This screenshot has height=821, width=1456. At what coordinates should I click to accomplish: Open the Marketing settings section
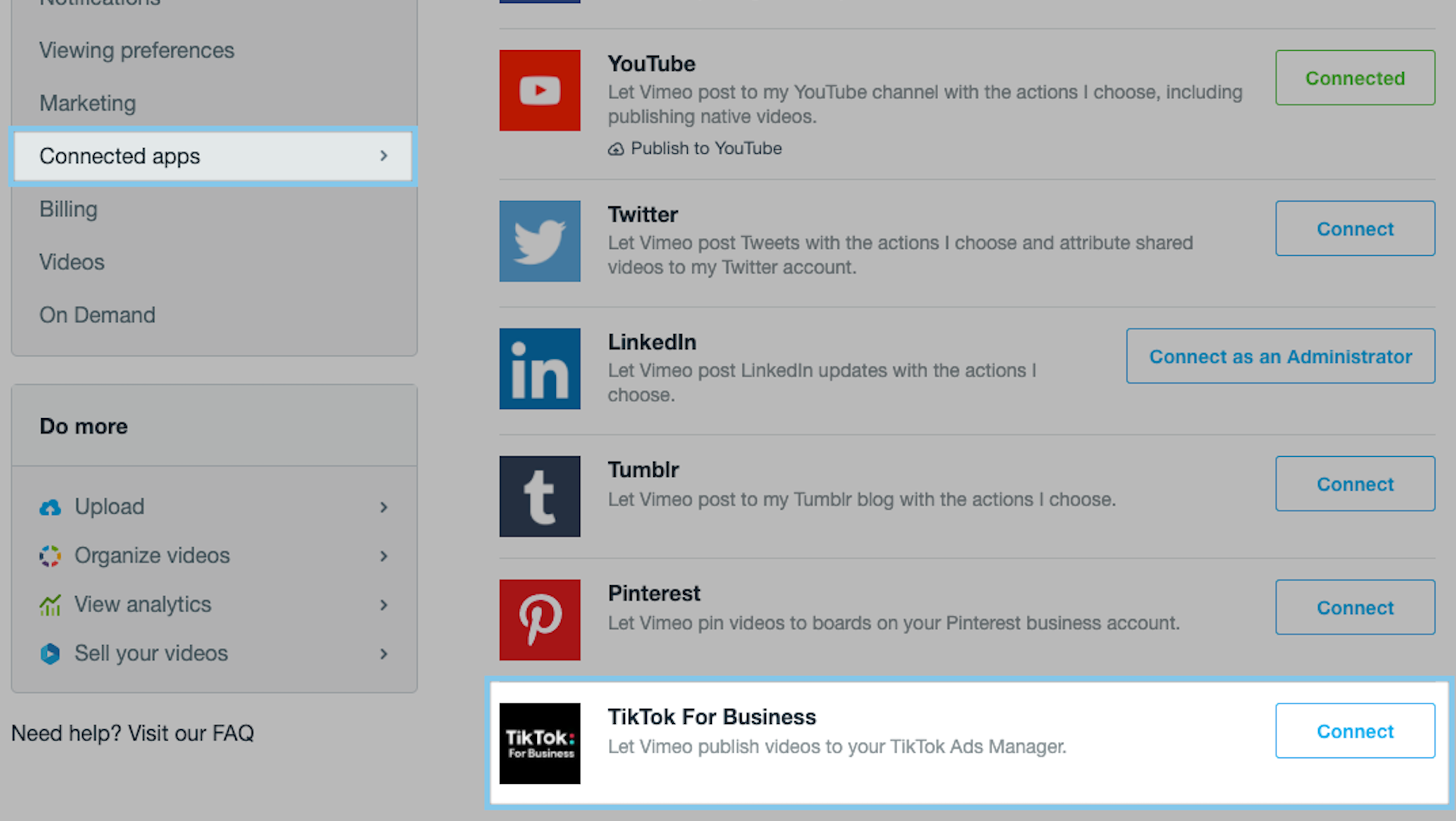tap(88, 103)
